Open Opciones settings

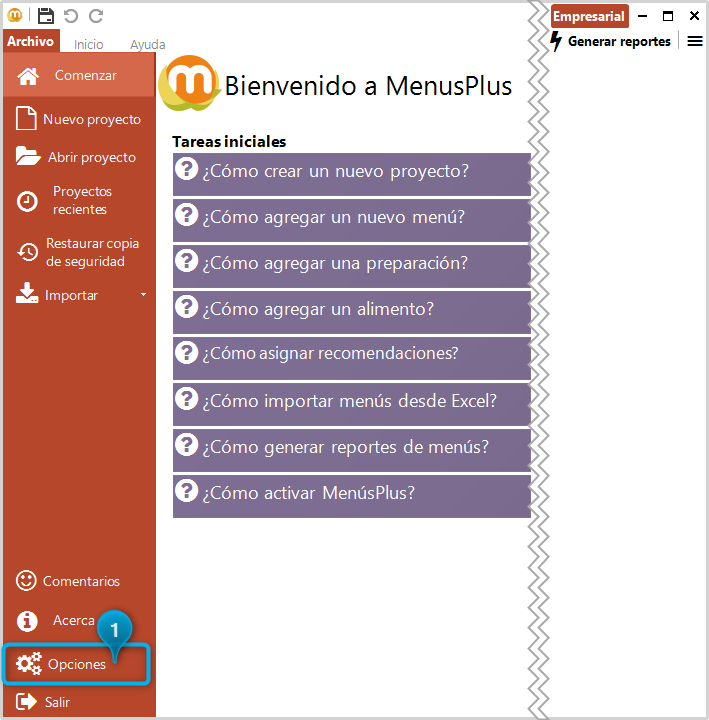[x=76, y=664]
